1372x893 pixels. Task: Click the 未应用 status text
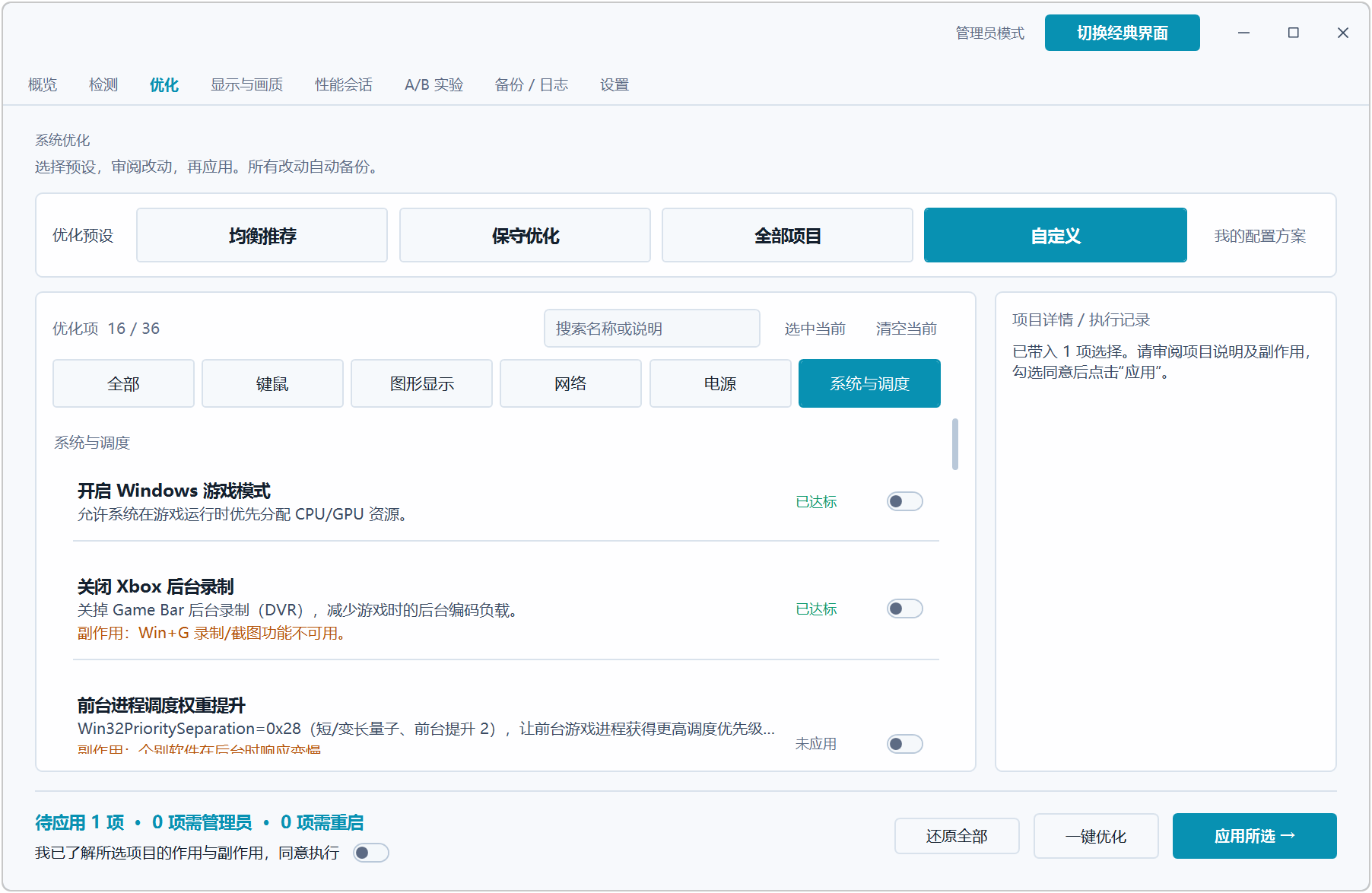tap(816, 744)
